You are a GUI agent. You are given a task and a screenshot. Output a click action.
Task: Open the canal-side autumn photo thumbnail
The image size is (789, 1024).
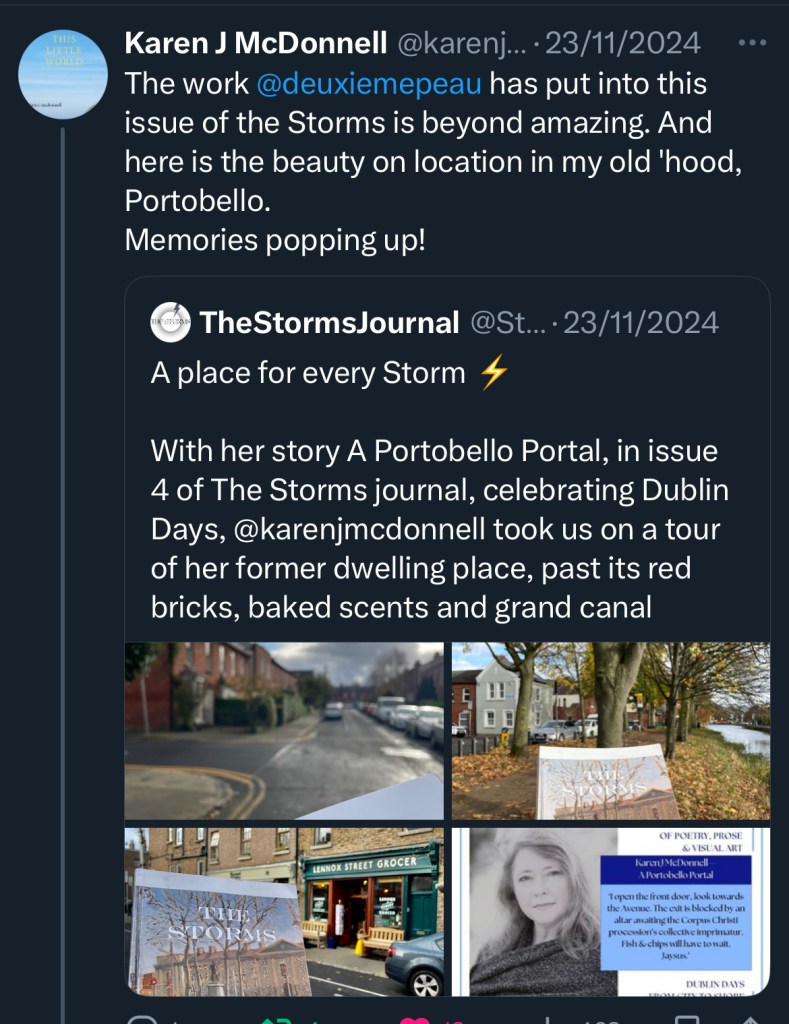[x=610, y=731]
